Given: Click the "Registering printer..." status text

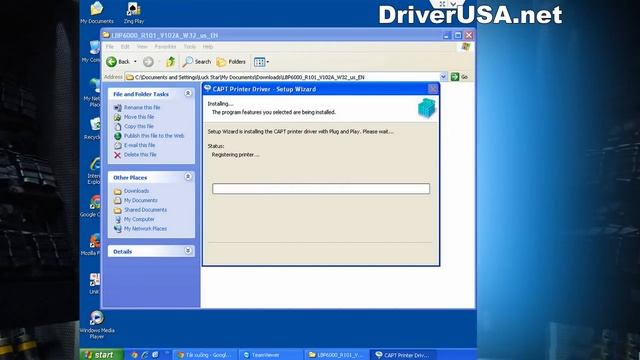Looking at the screenshot, I should pos(236,155).
